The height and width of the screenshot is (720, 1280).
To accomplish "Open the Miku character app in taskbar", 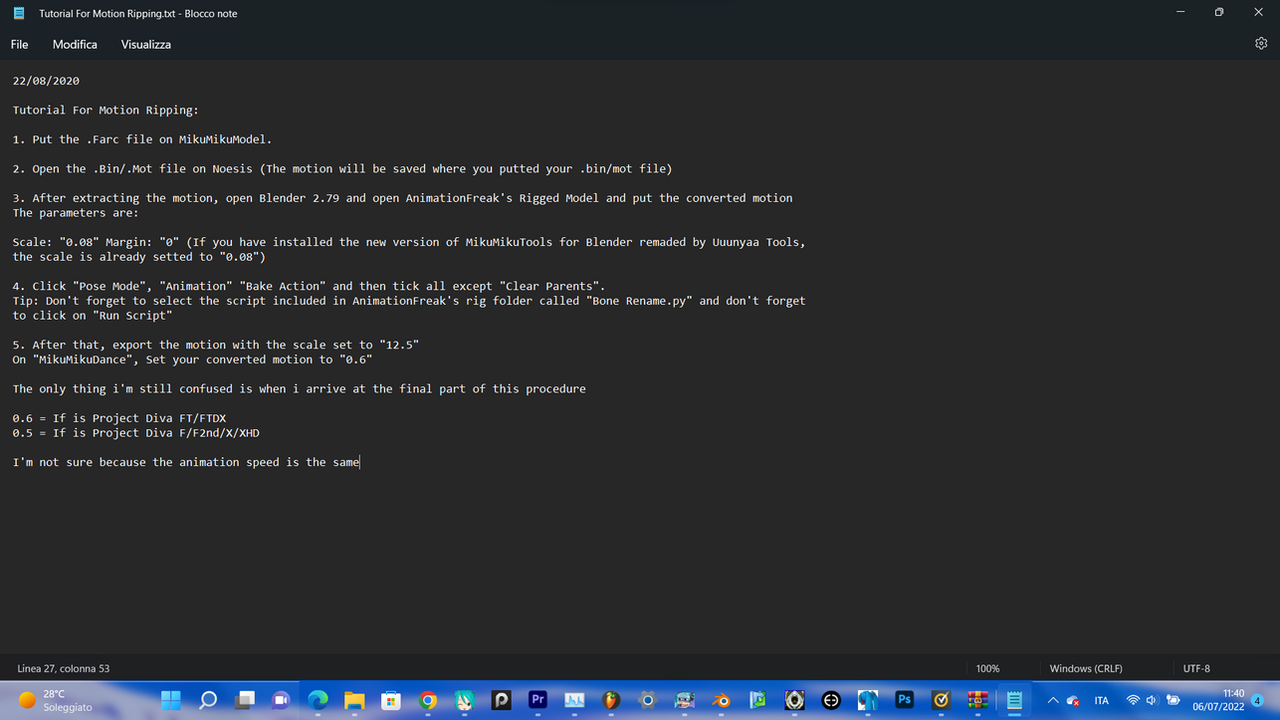I will [464, 700].
